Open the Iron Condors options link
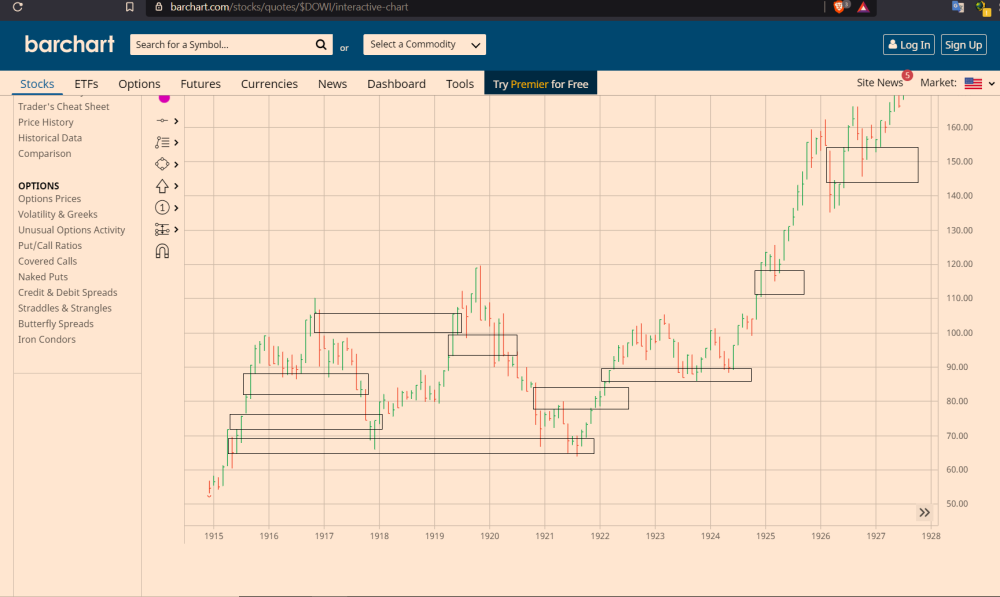This screenshot has width=1000, height=597. coord(47,340)
